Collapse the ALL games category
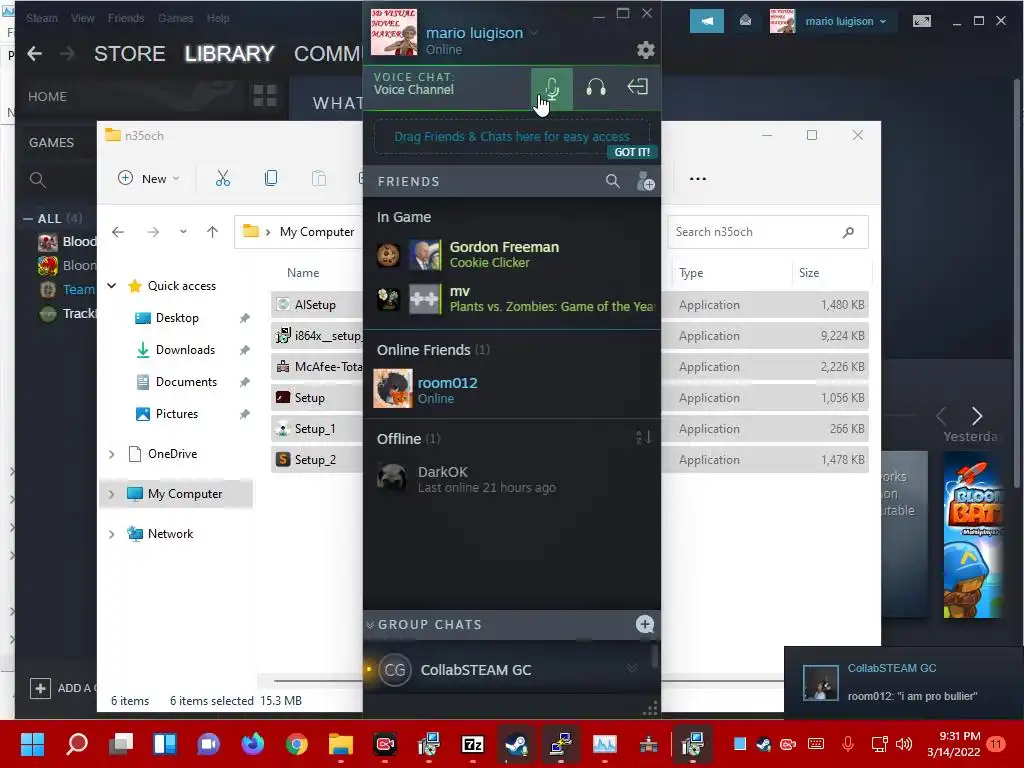 (x=27, y=219)
